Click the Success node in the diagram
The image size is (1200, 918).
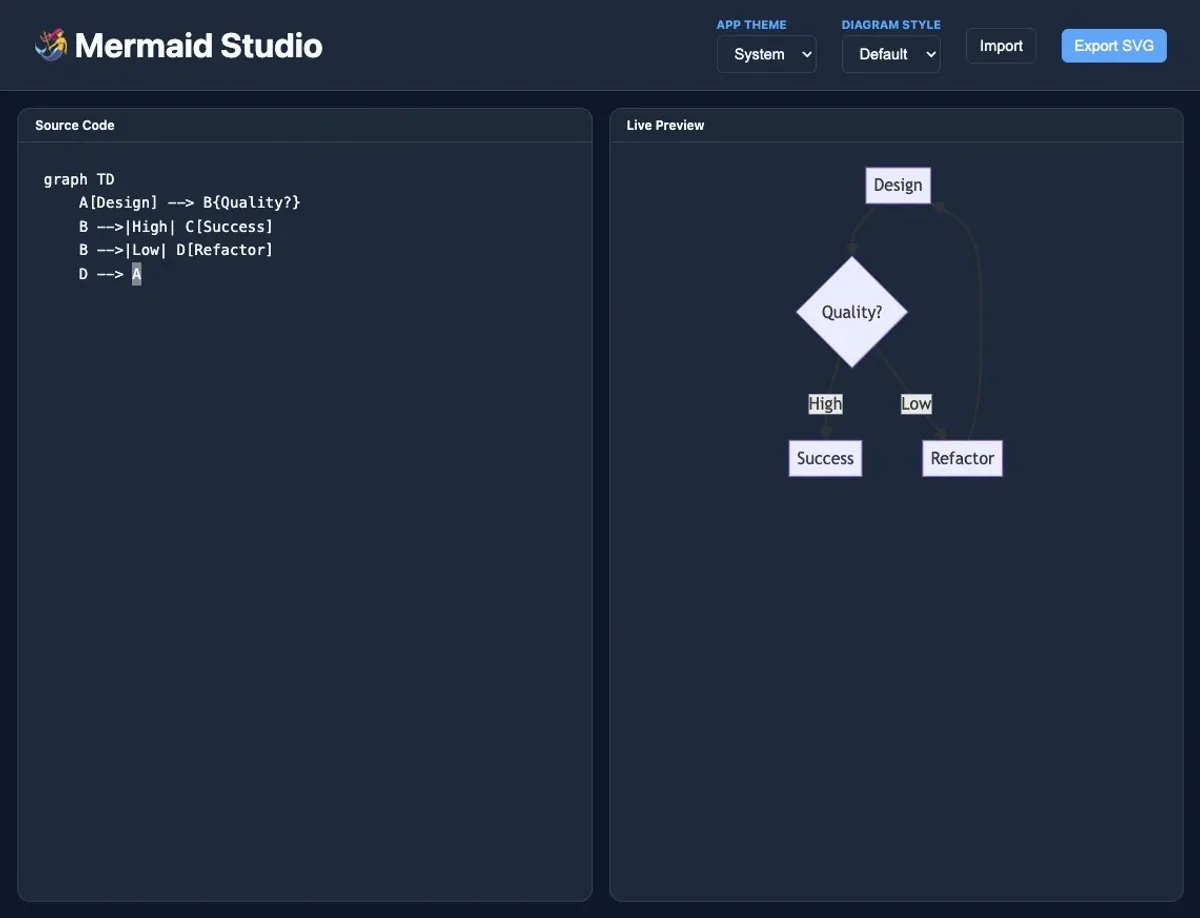tap(824, 457)
